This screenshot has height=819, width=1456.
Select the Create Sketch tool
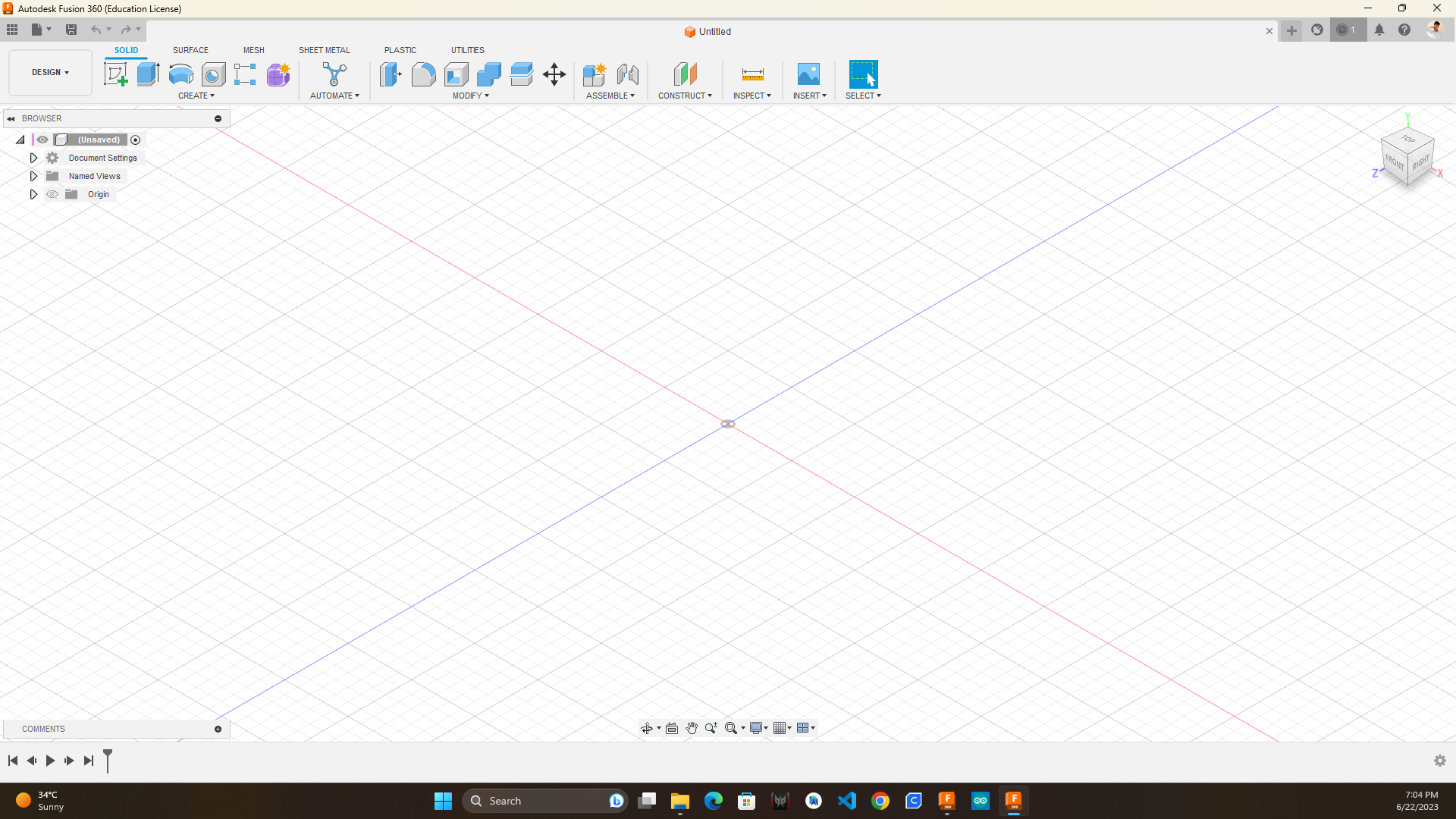[115, 74]
